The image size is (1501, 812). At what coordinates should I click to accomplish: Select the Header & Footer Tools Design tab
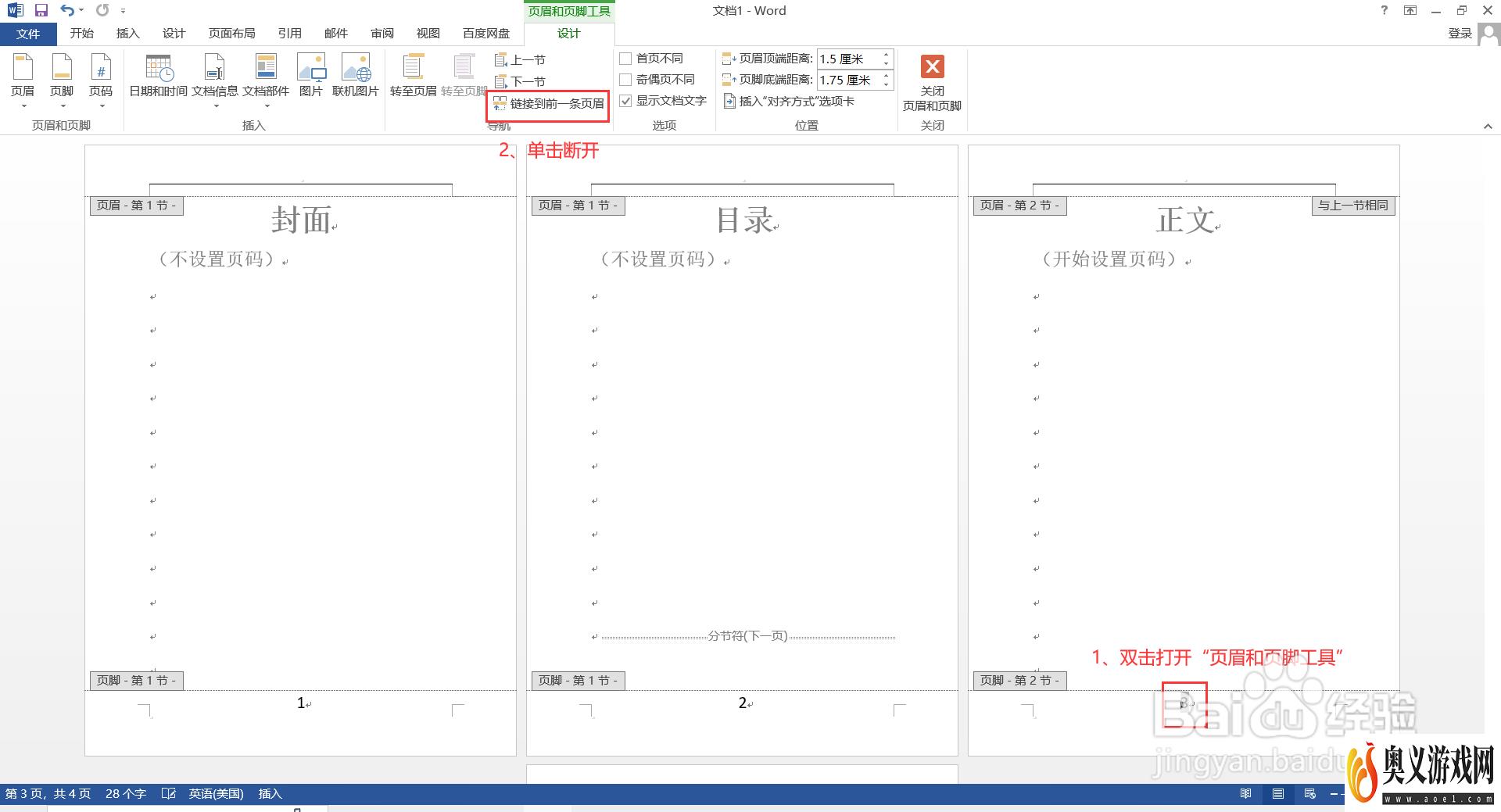[x=569, y=34]
